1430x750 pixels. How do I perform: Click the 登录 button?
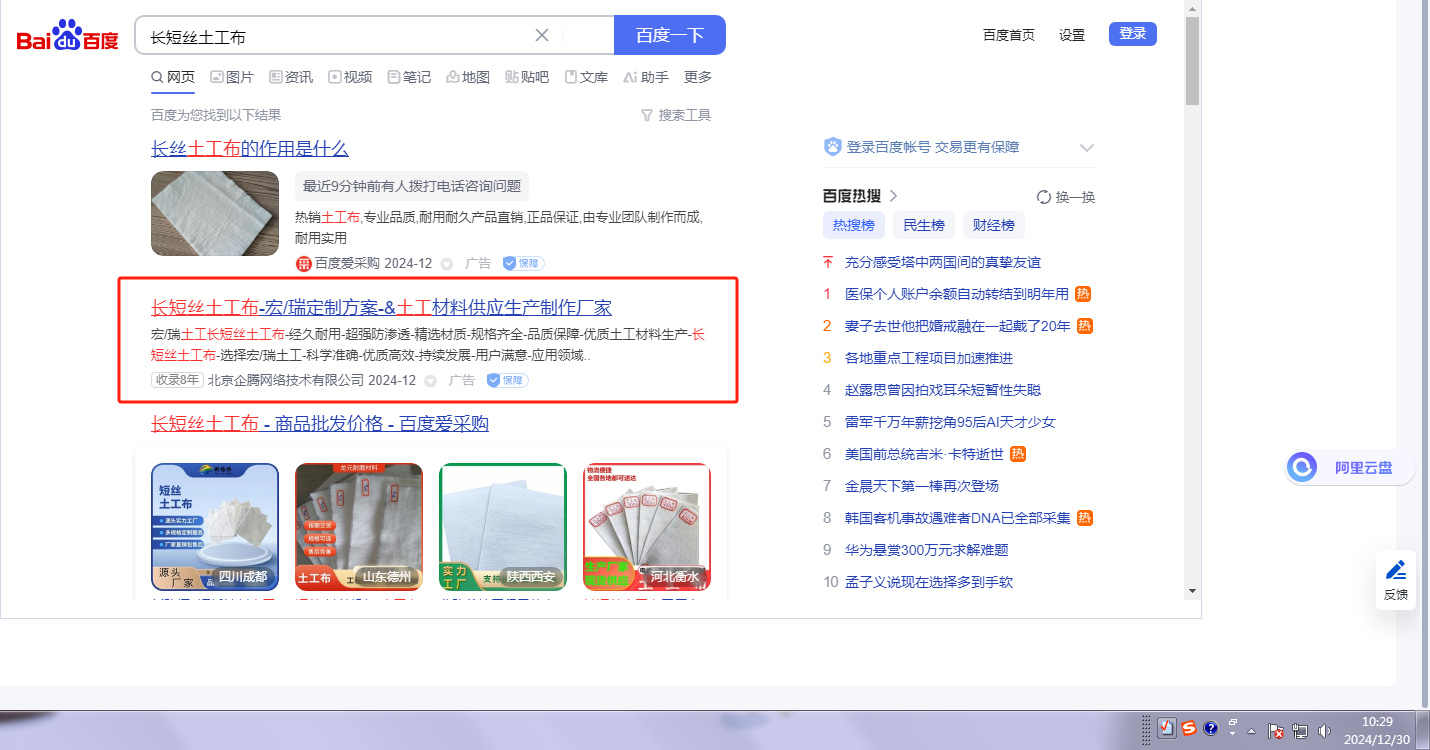pyautogui.click(x=1133, y=34)
